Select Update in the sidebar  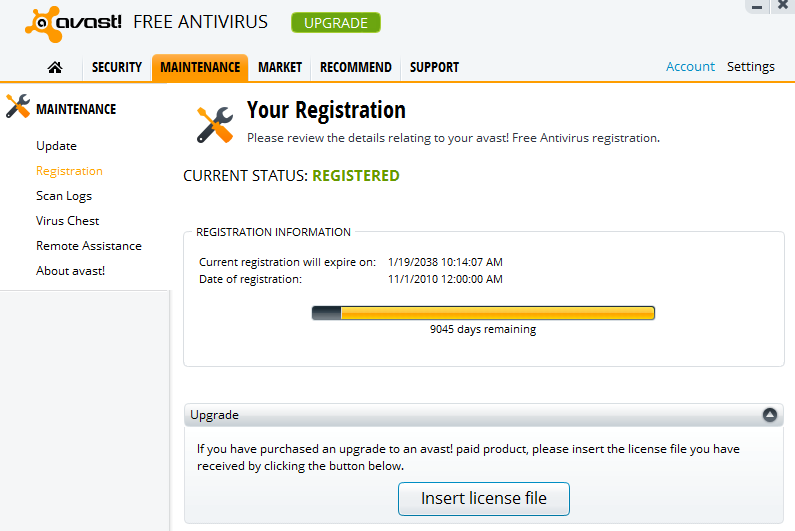click(x=56, y=146)
